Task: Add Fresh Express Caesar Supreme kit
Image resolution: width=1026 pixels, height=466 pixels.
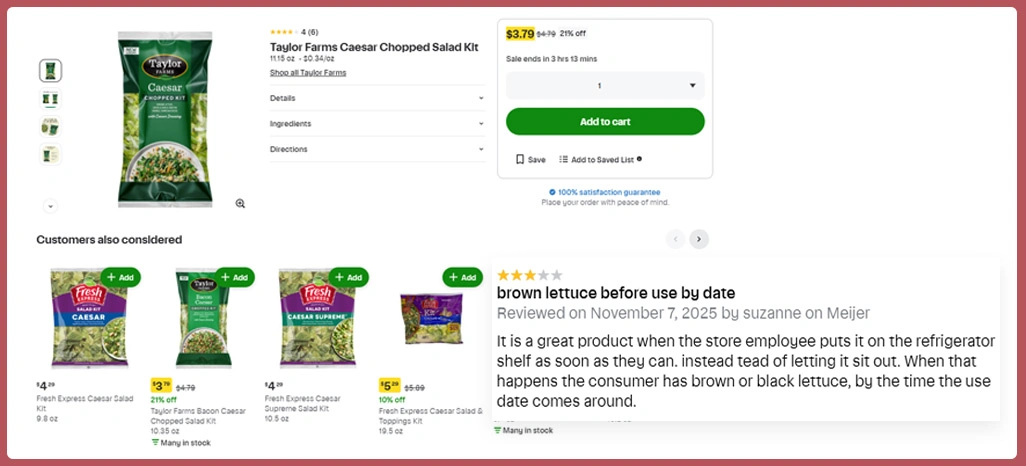Action: pyautogui.click(x=348, y=277)
